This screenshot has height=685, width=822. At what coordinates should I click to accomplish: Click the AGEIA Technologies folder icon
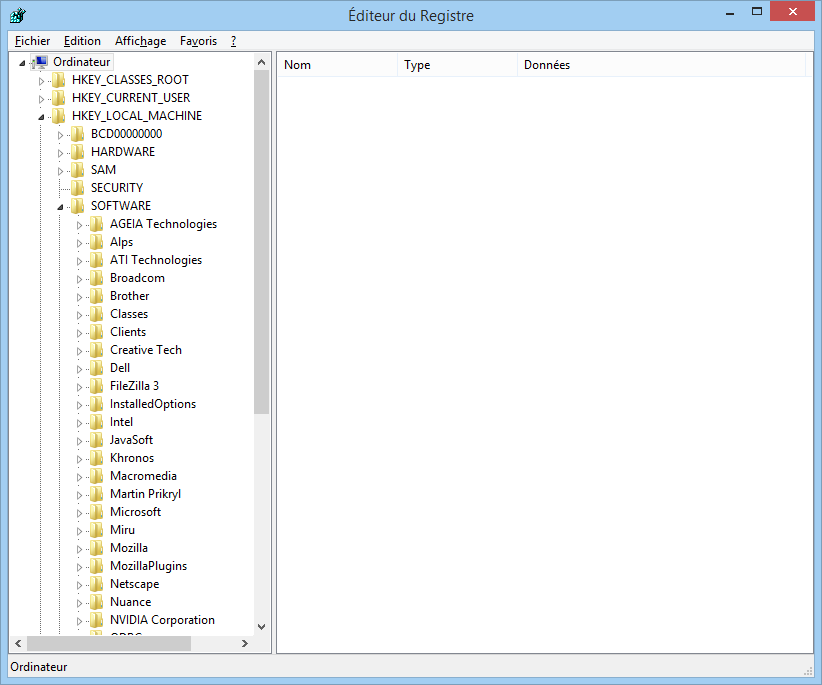[96, 224]
